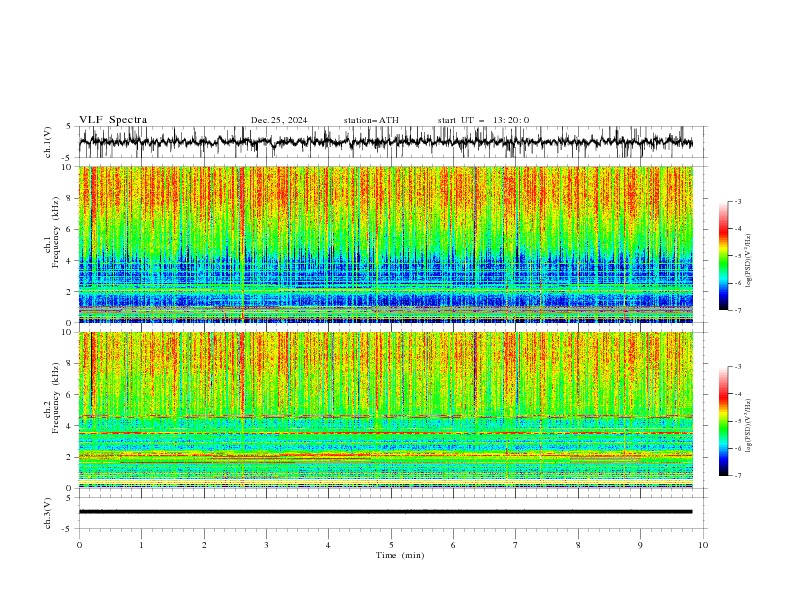Image resolution: width=792 pixels, height=612 pixels.
Task: Select the "start UT = 13:20:0" label
Action: point(483,120)
